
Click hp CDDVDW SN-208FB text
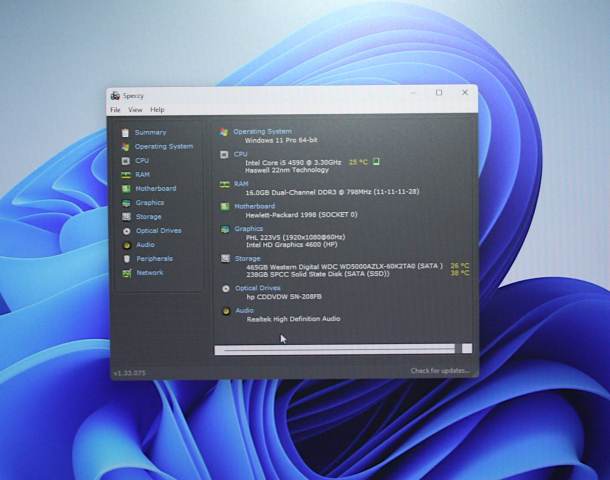tap(284, 297)
